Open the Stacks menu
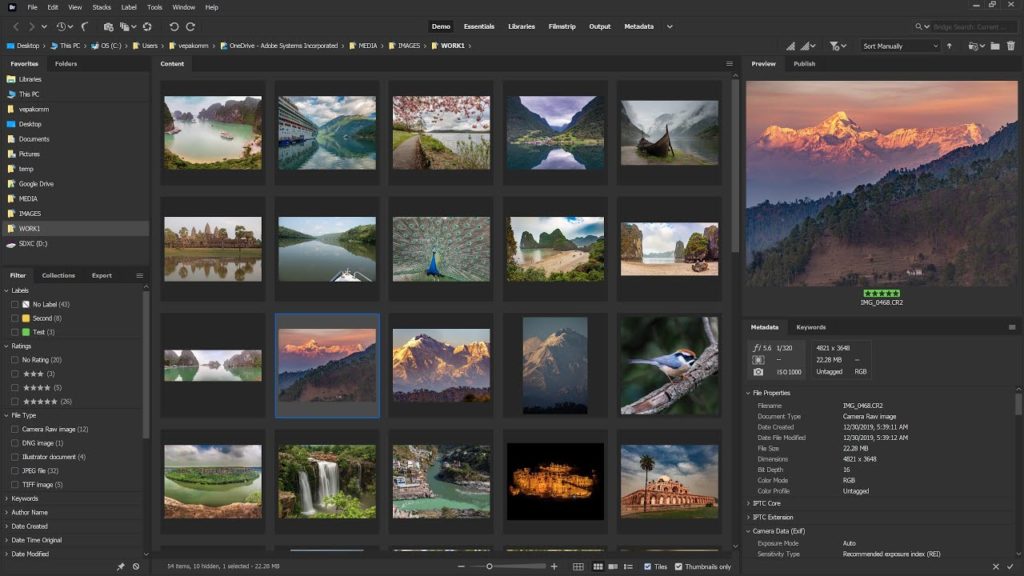Image resolution: width=1024 pixels, height=576 pixels. point(100,6)
